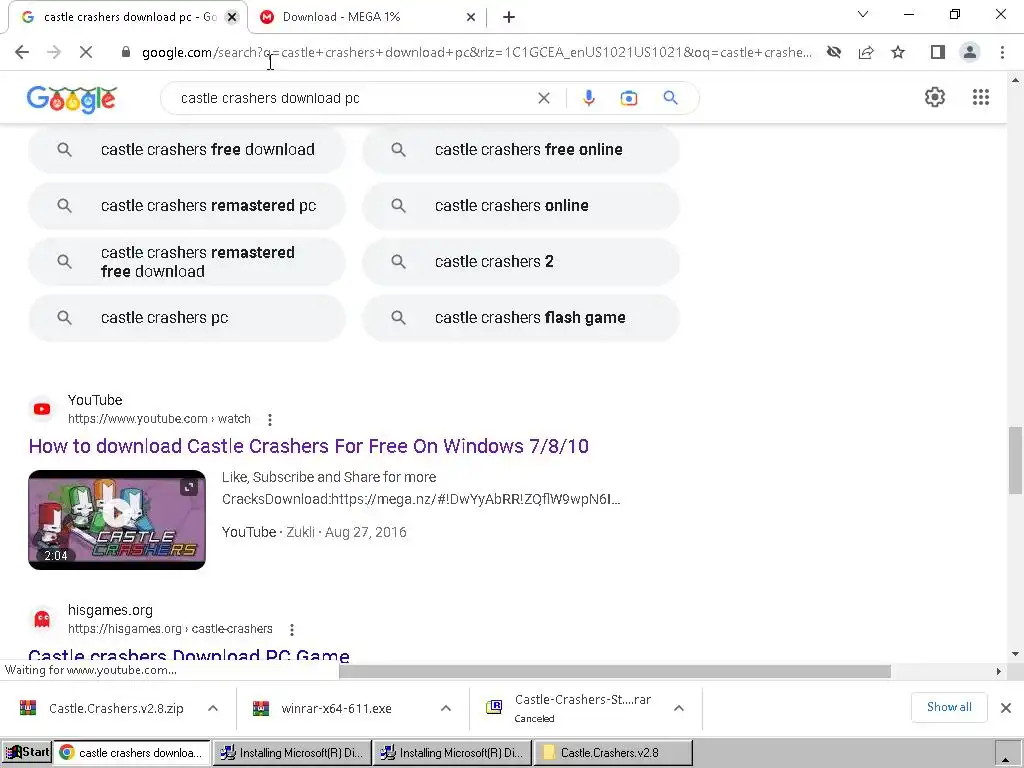Open Google quick settings gear
This screenshot has height=768, width=1024.
tap(935, 97)
